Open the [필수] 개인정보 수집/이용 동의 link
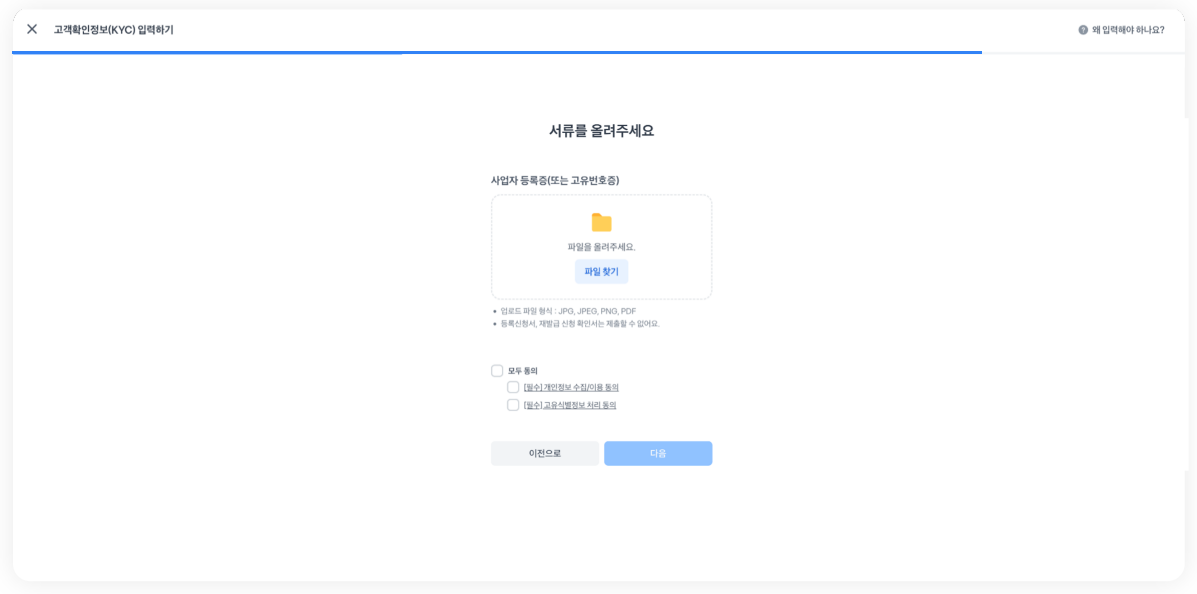1197x594 pixels. coord(571,388)
